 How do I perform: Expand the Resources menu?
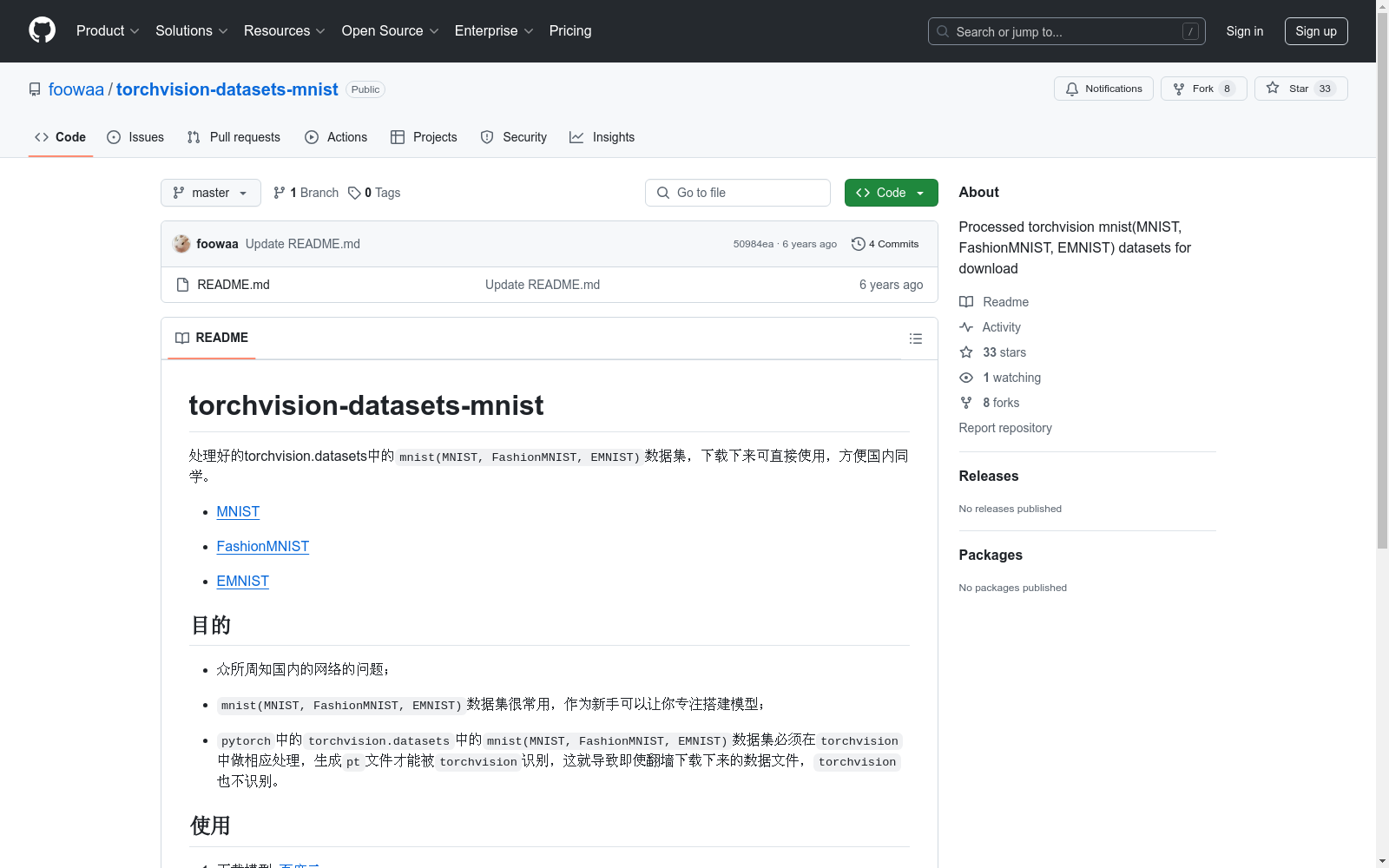(285, 30)
